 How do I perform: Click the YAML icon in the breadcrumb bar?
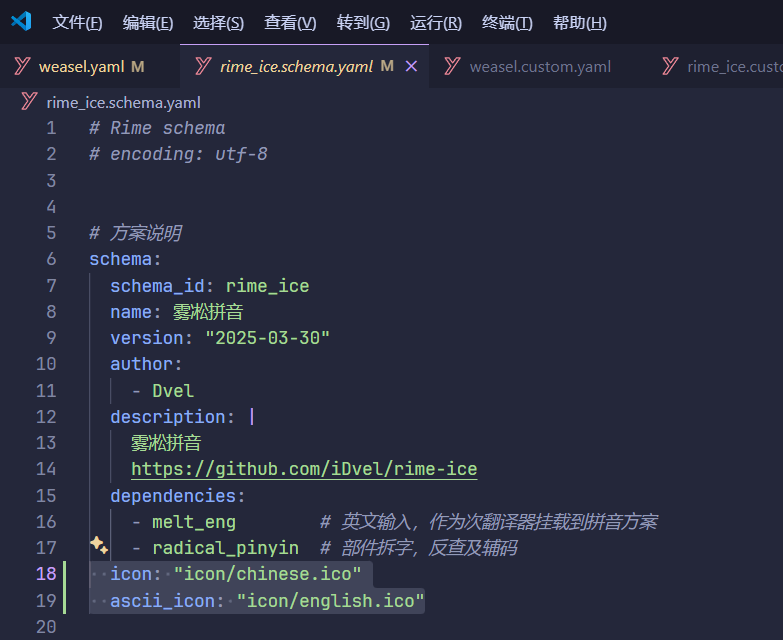(29, 102)
